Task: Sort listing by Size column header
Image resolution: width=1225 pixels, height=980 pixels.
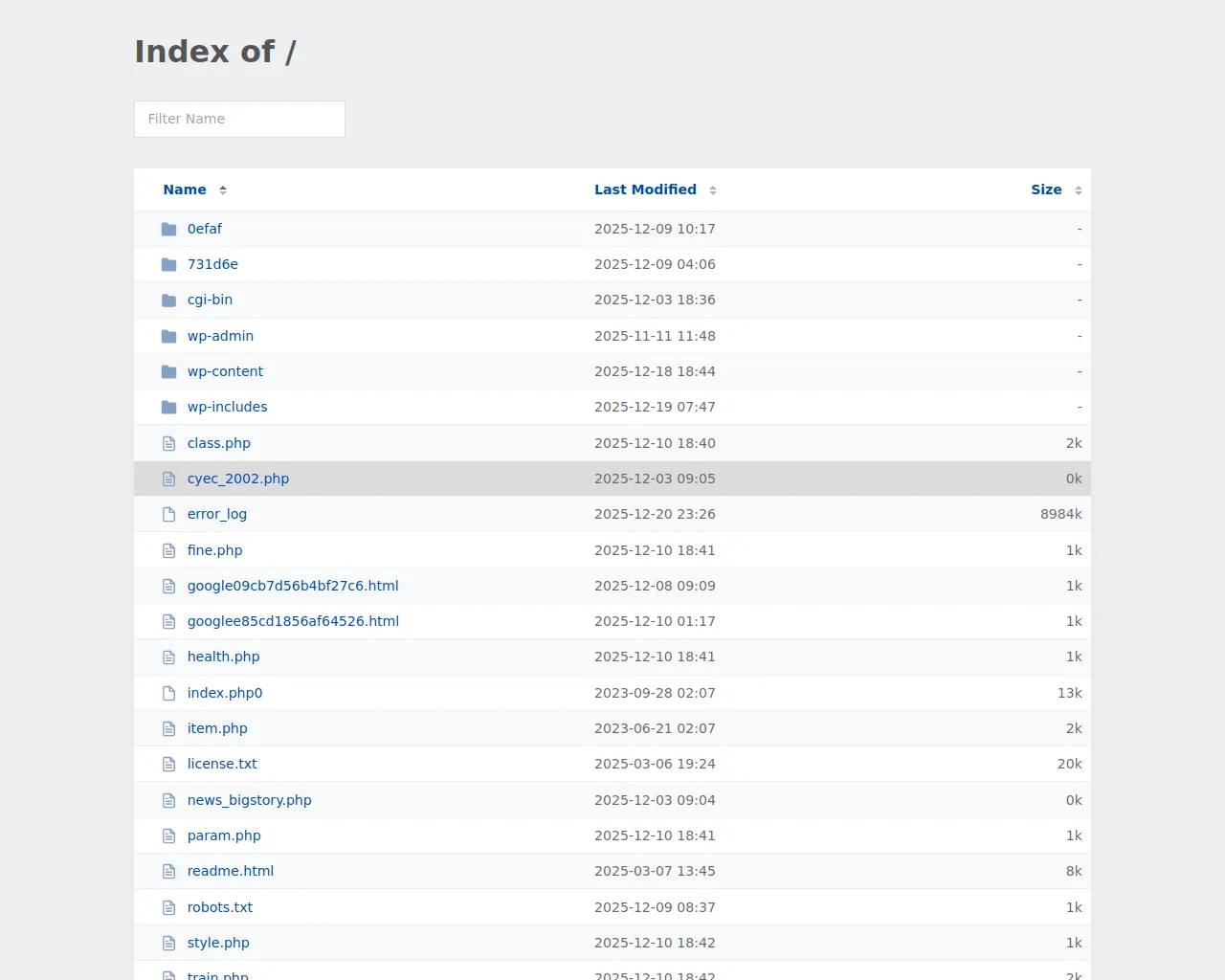Action: pyautogui.click(x=1046, y=189)
